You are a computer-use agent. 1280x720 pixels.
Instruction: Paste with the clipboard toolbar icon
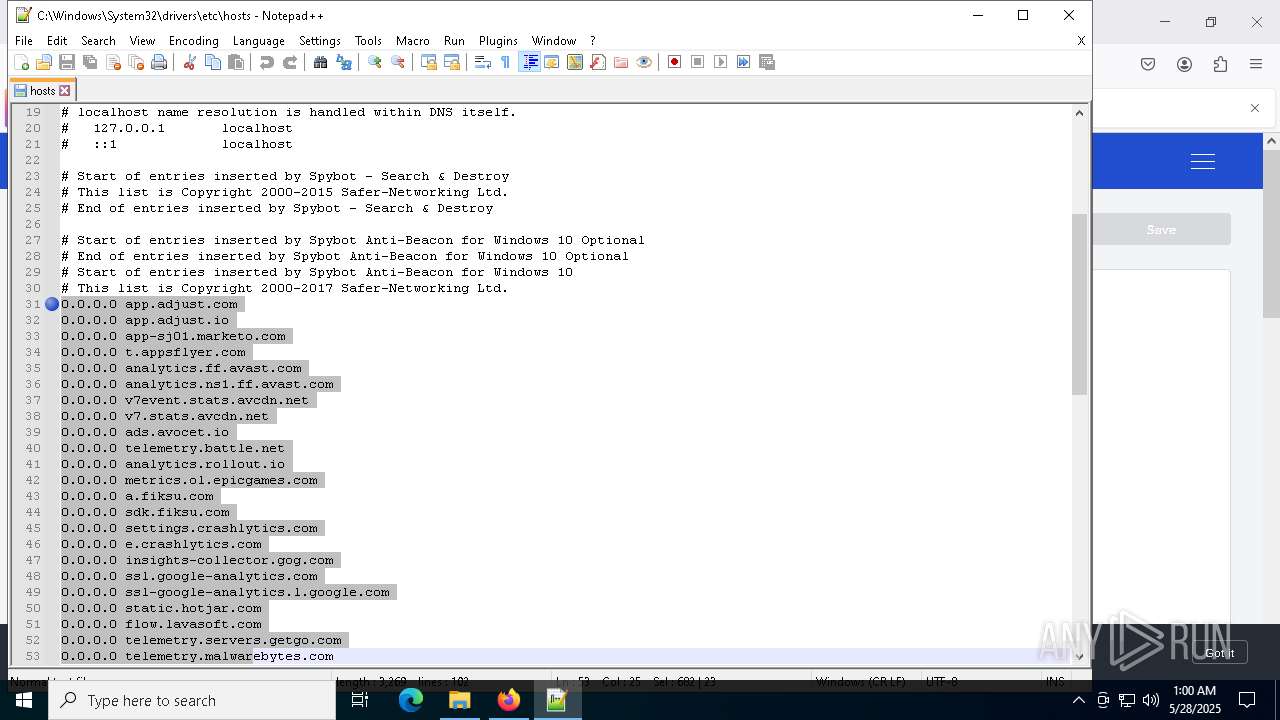(236, 62)
